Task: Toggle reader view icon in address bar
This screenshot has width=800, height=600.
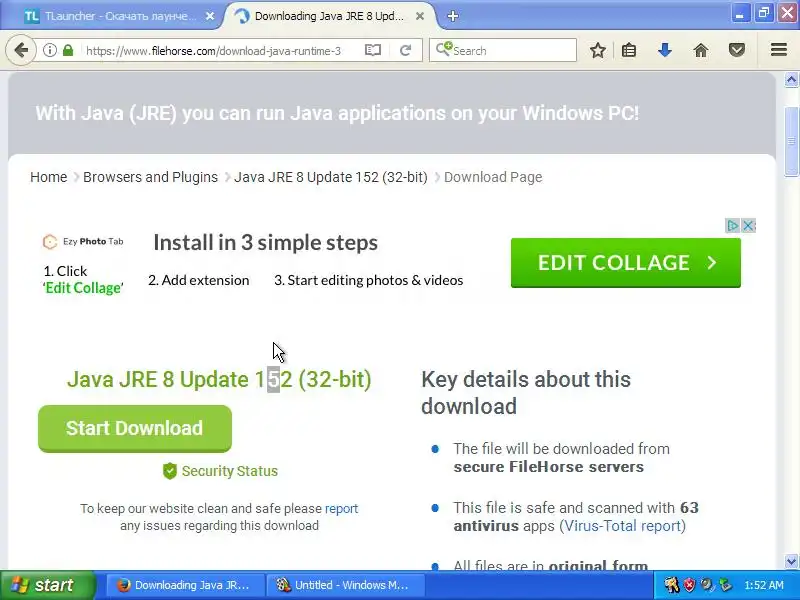Action: 373,50
